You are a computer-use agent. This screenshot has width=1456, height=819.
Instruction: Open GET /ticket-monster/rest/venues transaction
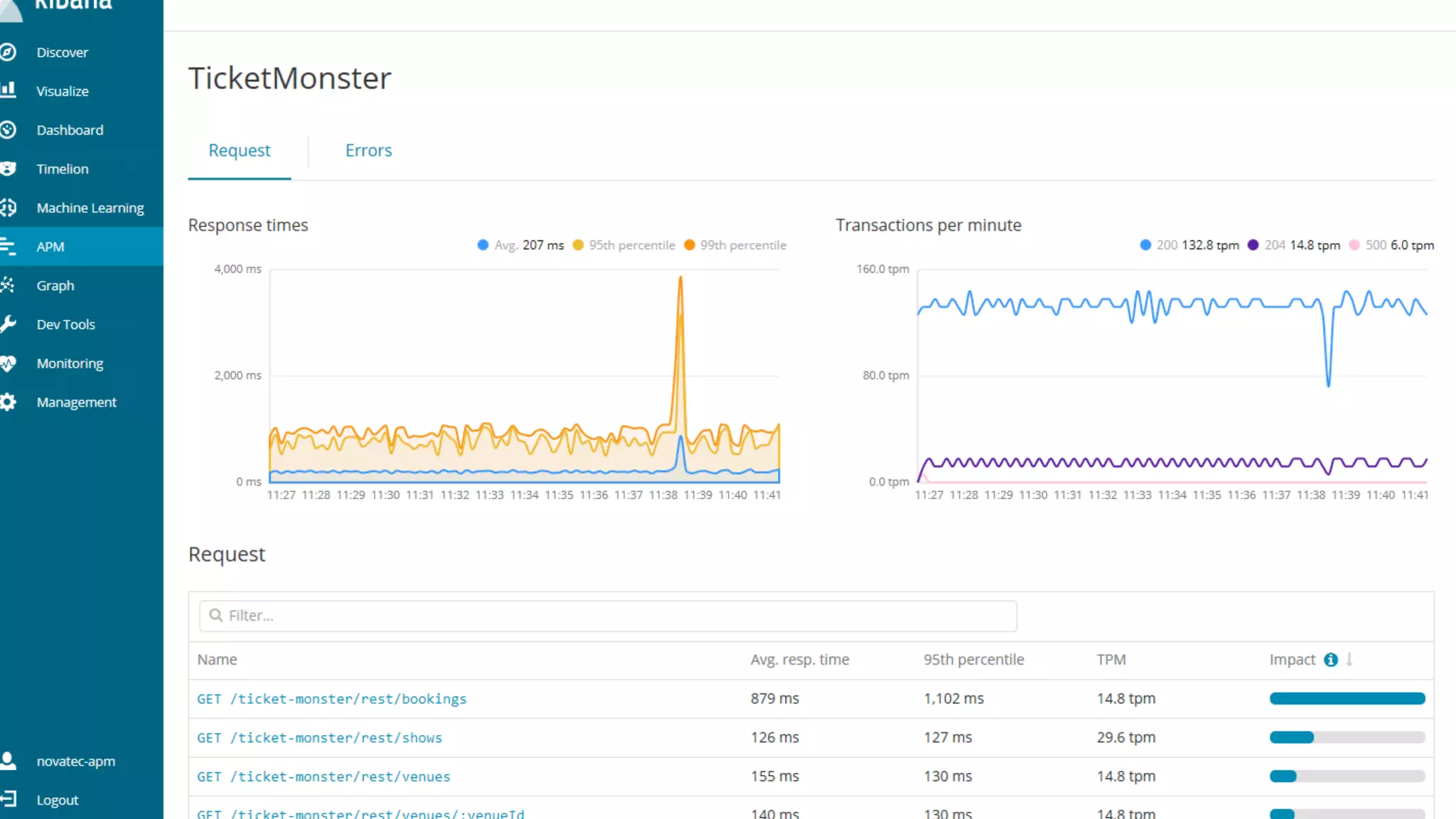323,776
